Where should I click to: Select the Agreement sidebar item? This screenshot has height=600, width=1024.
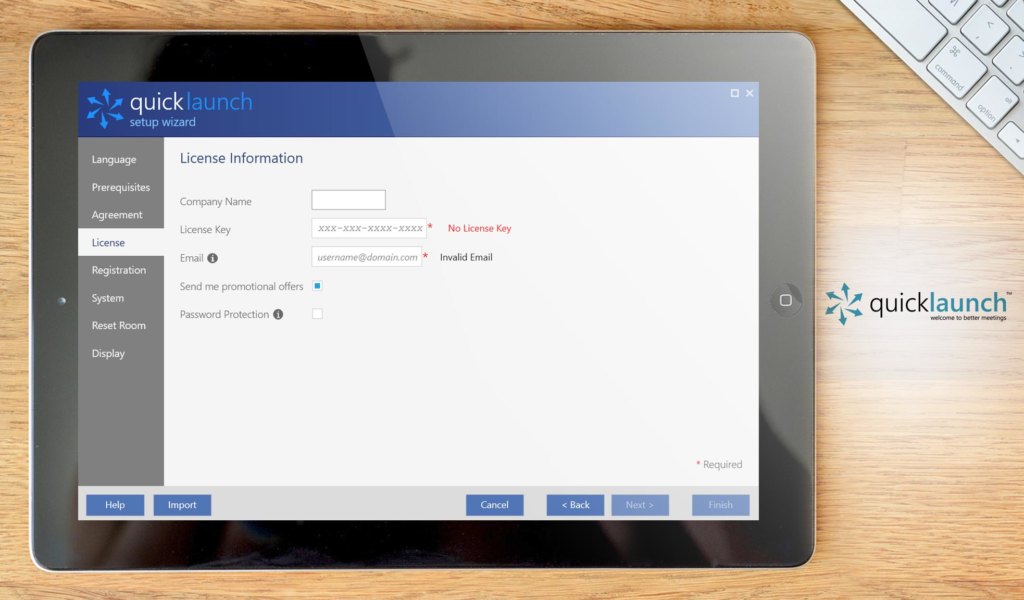coord(117,215)
